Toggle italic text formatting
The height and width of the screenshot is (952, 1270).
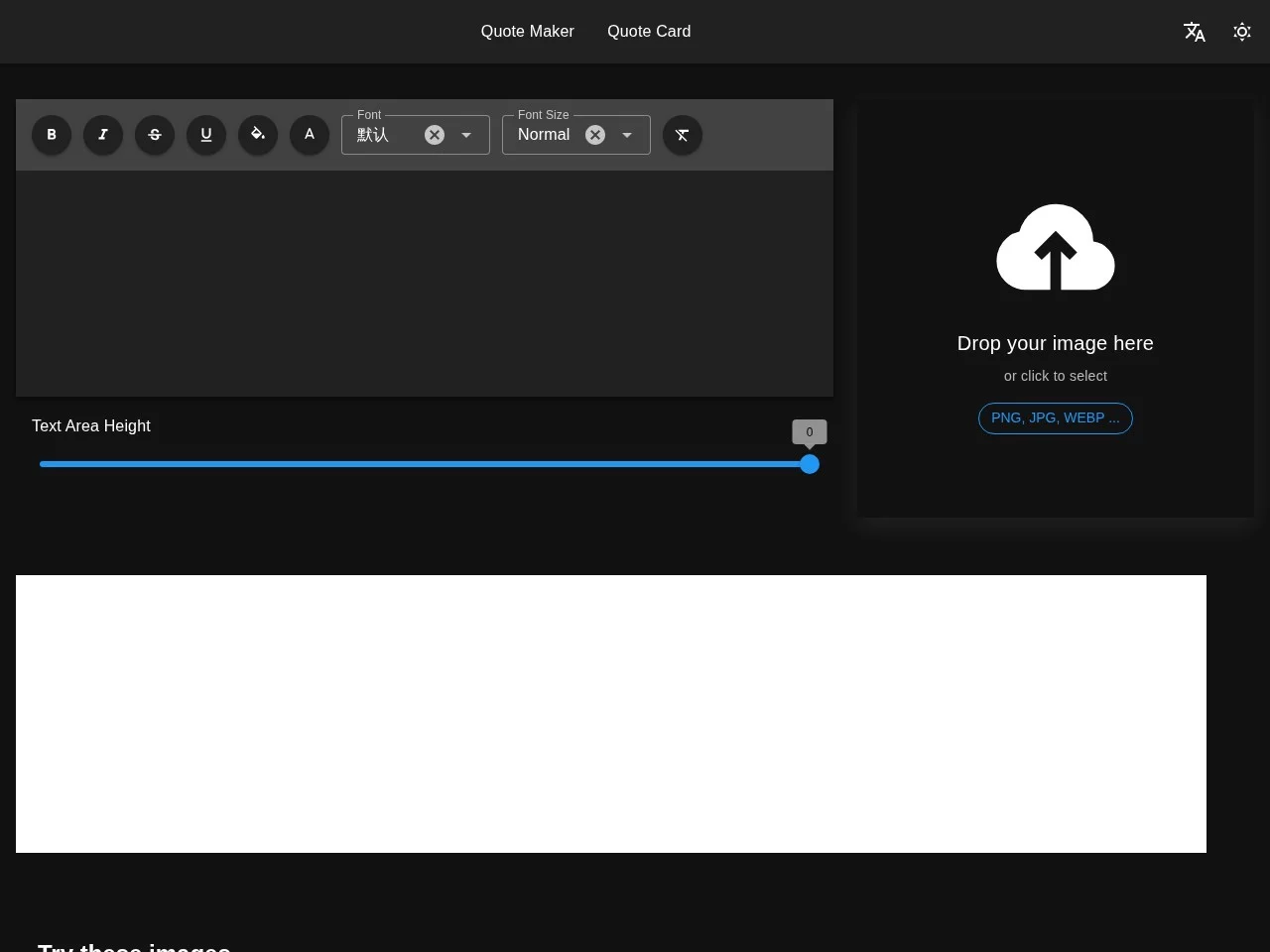click(103, 135)
